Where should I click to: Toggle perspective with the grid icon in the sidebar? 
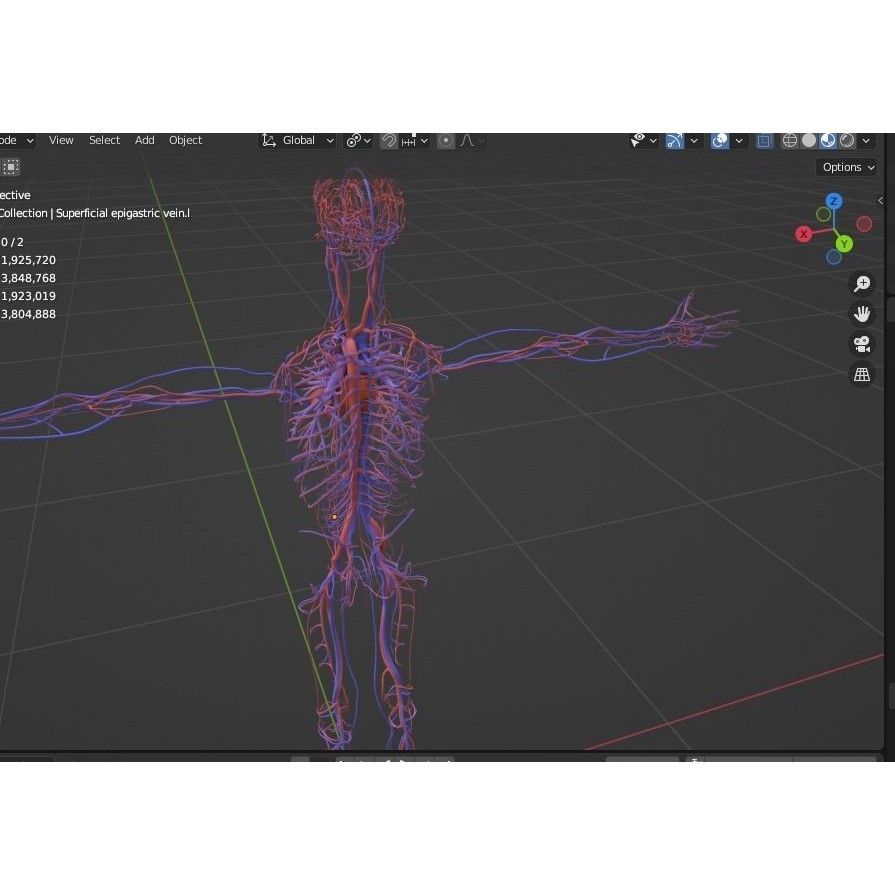pos(861,374)
